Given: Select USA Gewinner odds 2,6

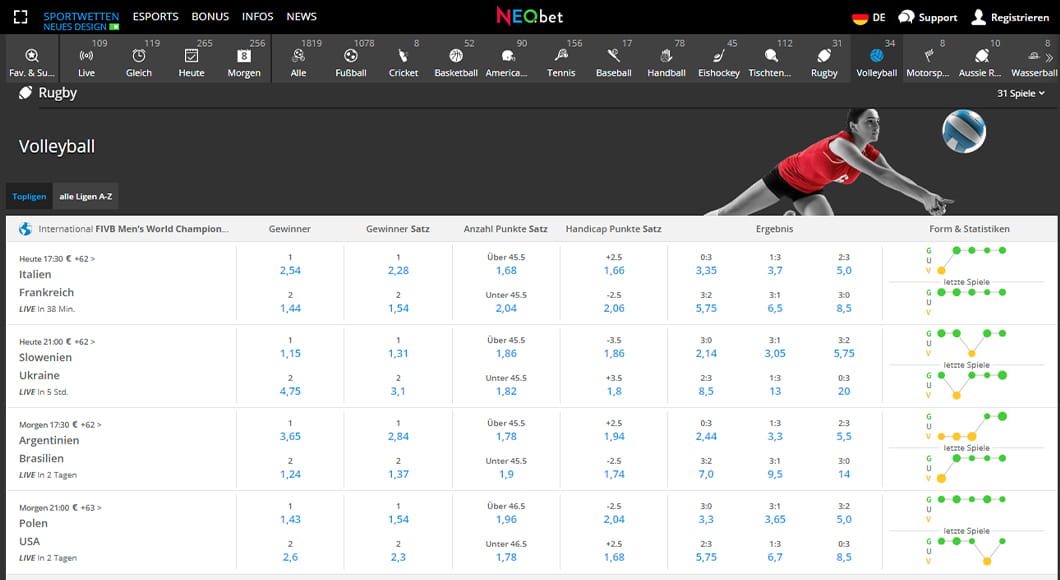Looking at the screenshot, I should coord(290,557).
